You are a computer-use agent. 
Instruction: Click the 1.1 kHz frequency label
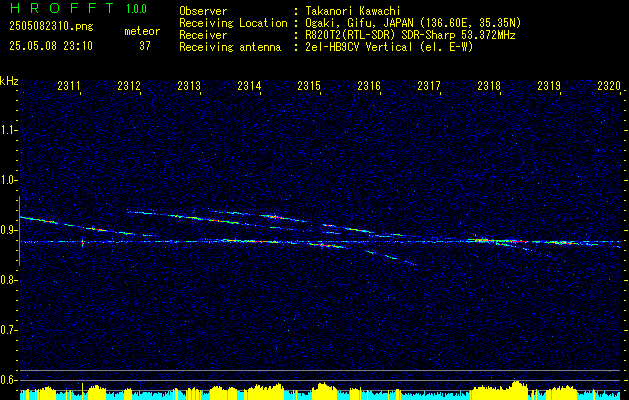[8, 130]
